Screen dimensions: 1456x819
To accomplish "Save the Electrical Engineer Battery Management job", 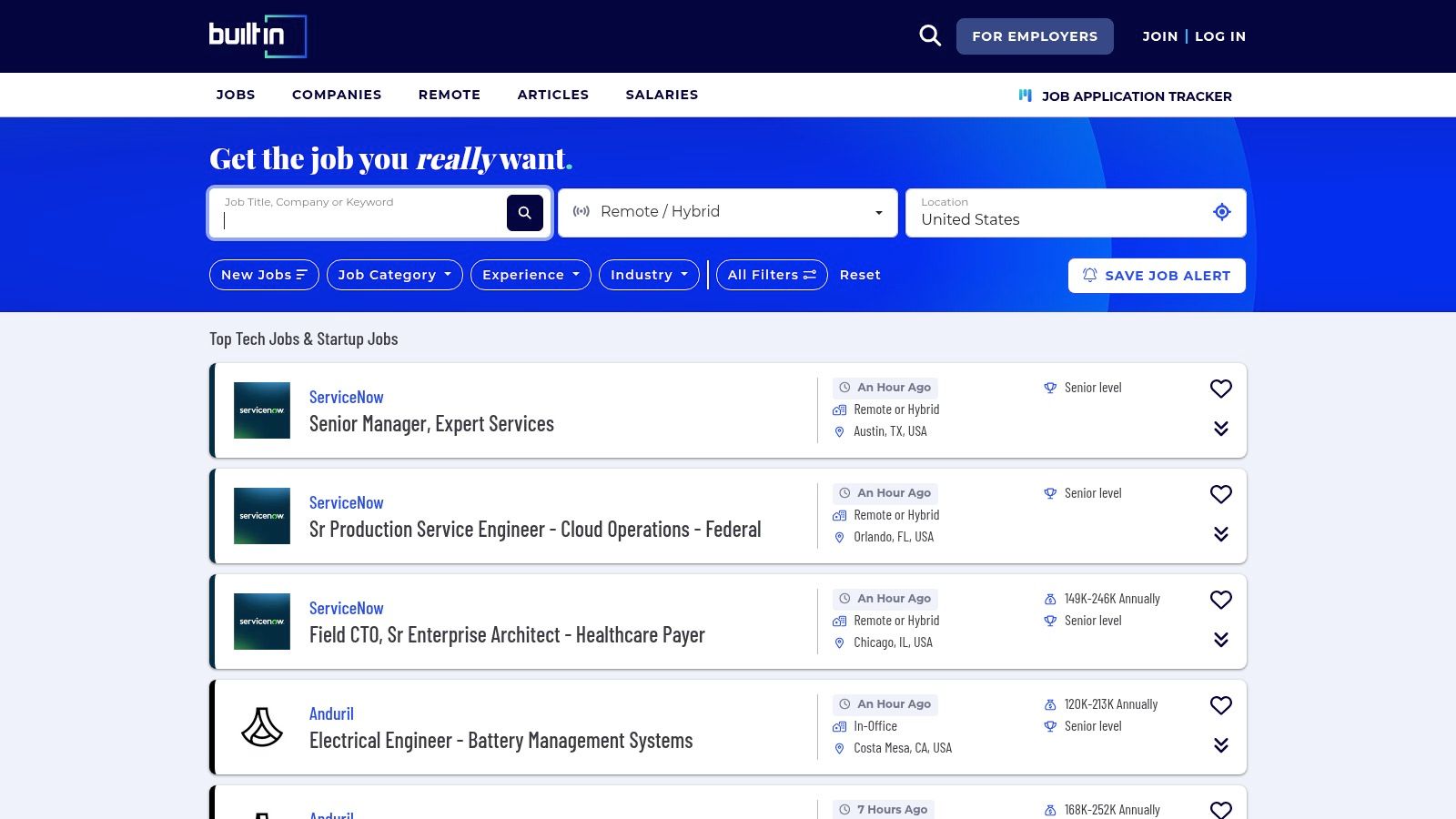I will (x=1221, y=705).
